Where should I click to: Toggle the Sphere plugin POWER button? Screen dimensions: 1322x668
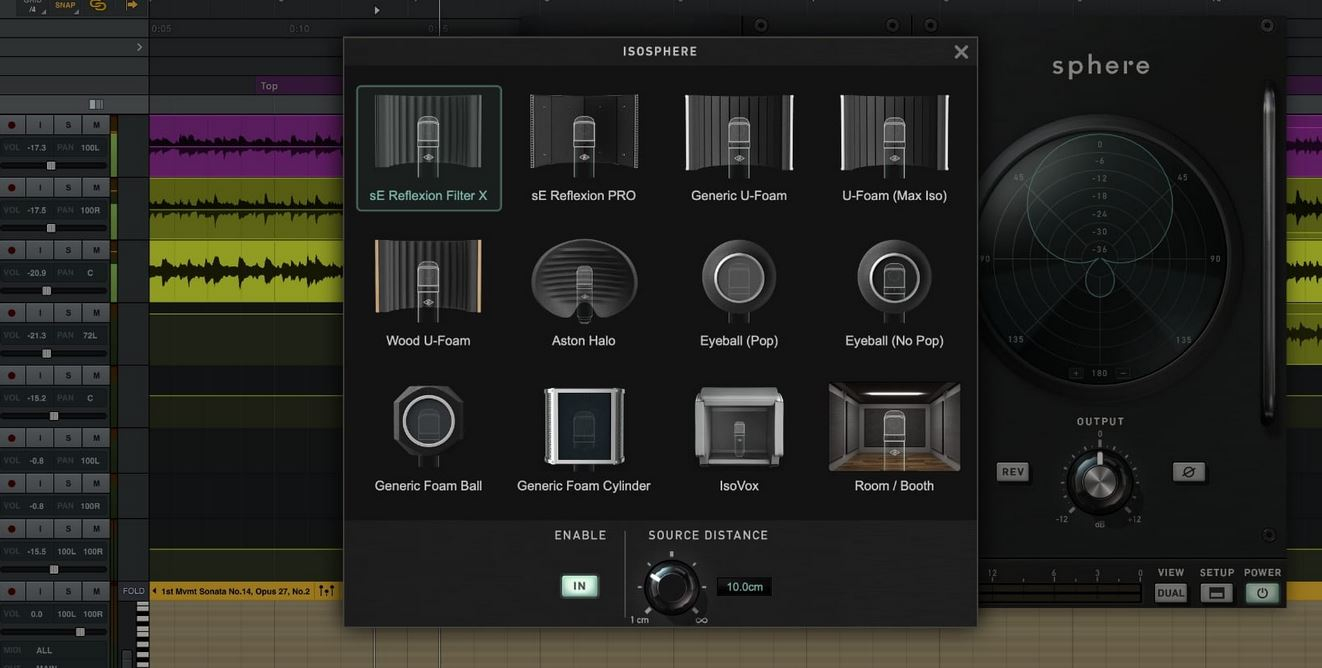(x=1262, y=593)
